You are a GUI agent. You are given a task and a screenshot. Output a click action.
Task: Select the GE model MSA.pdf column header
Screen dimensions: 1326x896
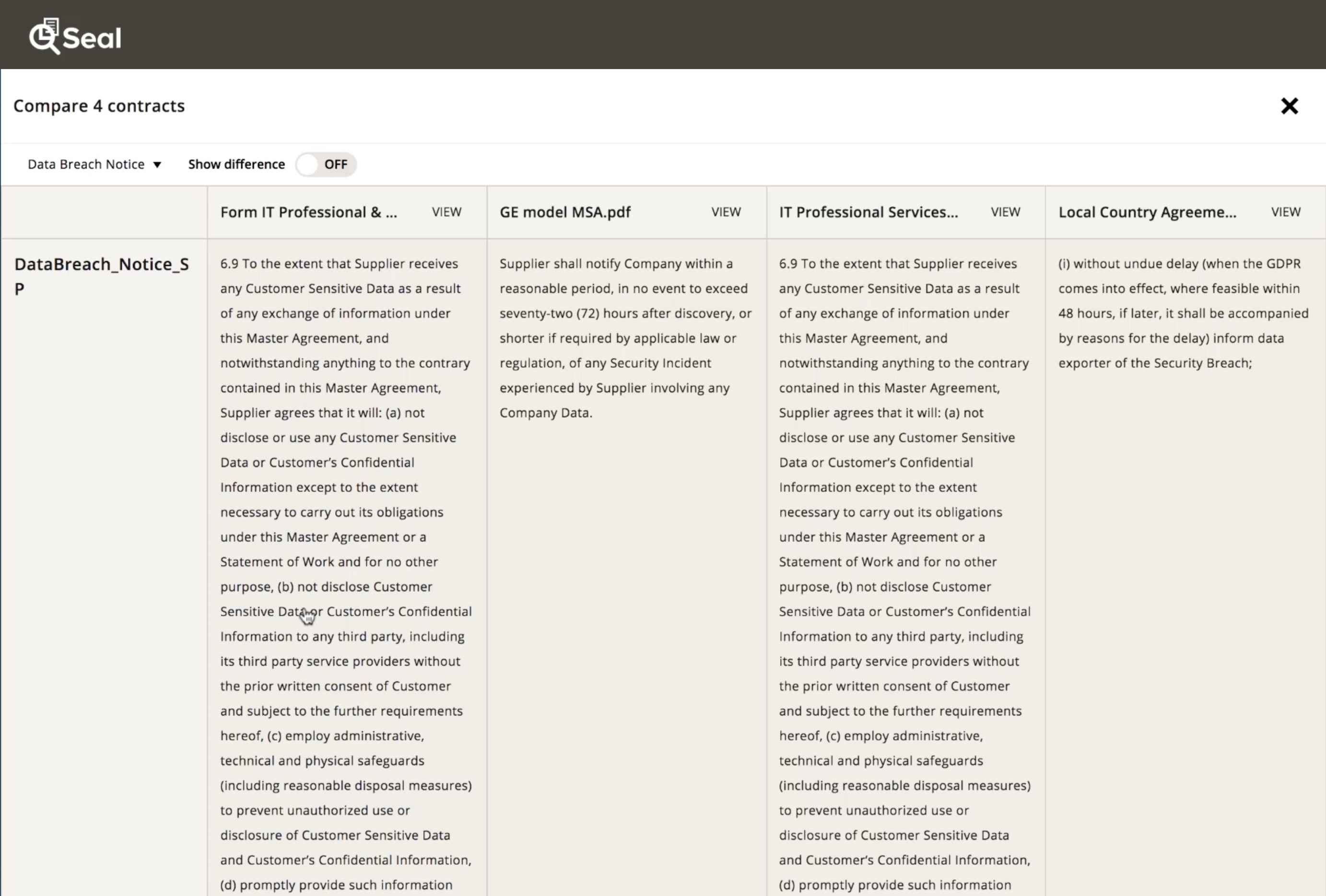(x=565, y=211)
